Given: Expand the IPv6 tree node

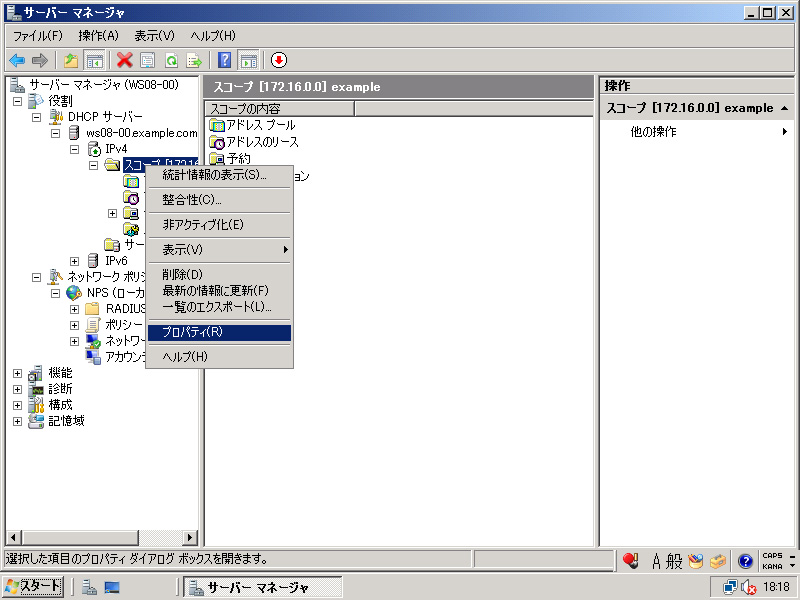Looking at the screenshot, I should coord(75,261).
